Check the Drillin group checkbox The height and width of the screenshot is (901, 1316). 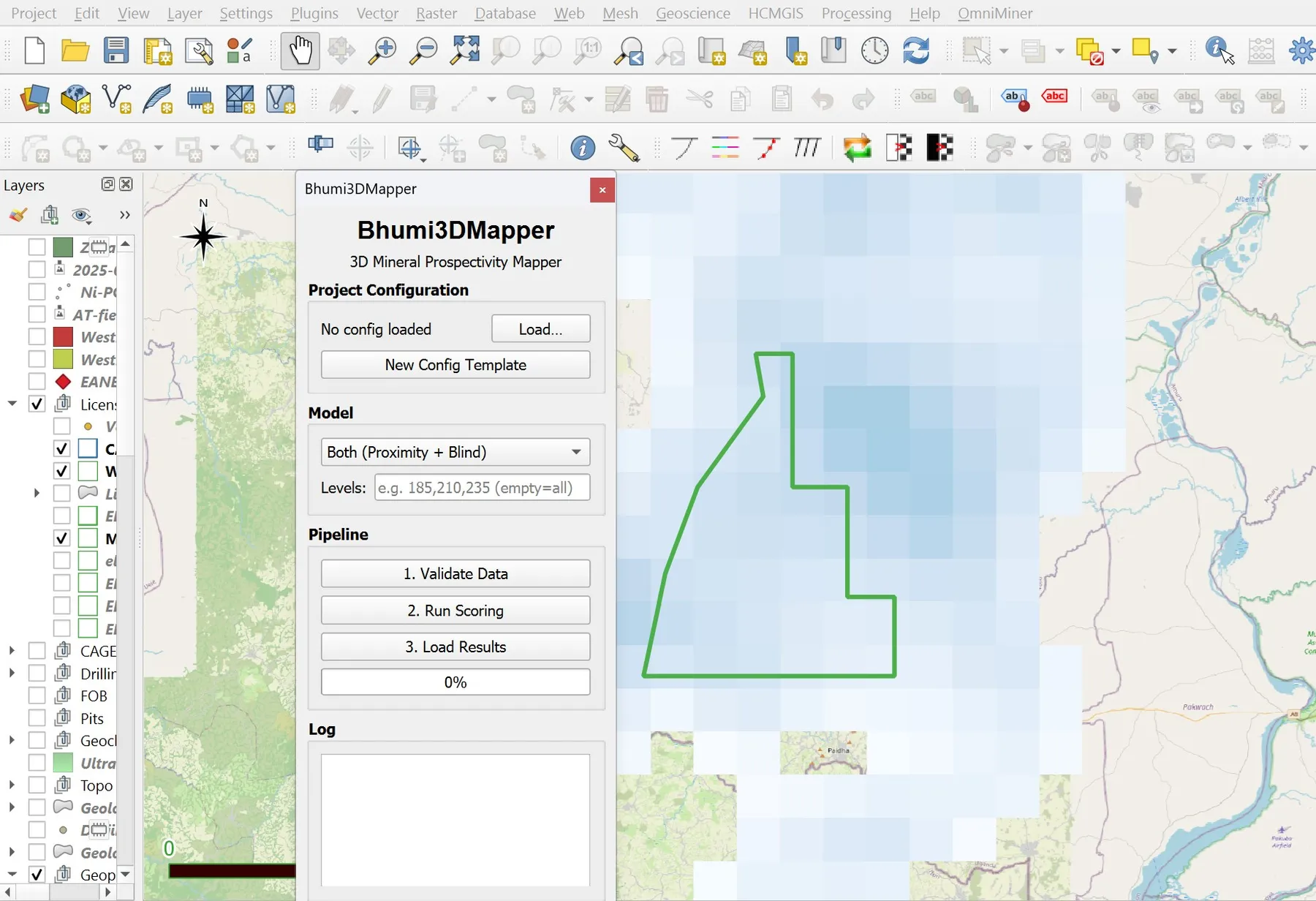[37, 673]
